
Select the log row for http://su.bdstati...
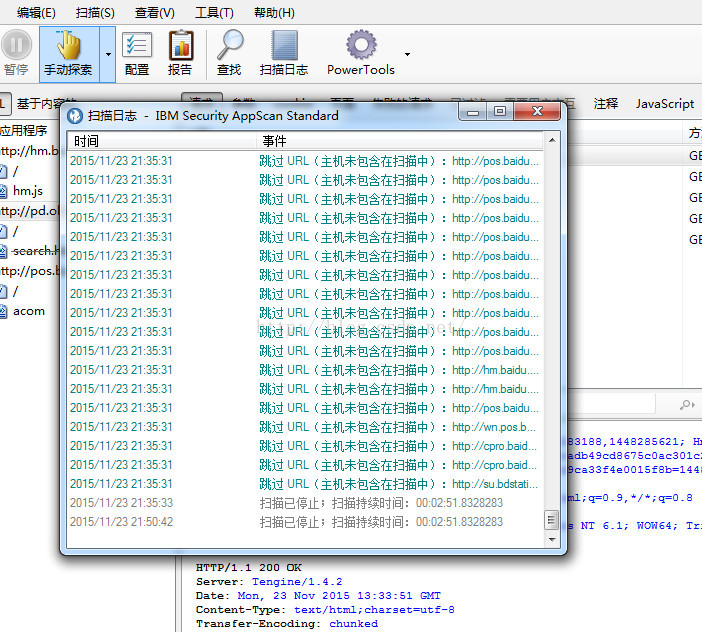[305, 484]
